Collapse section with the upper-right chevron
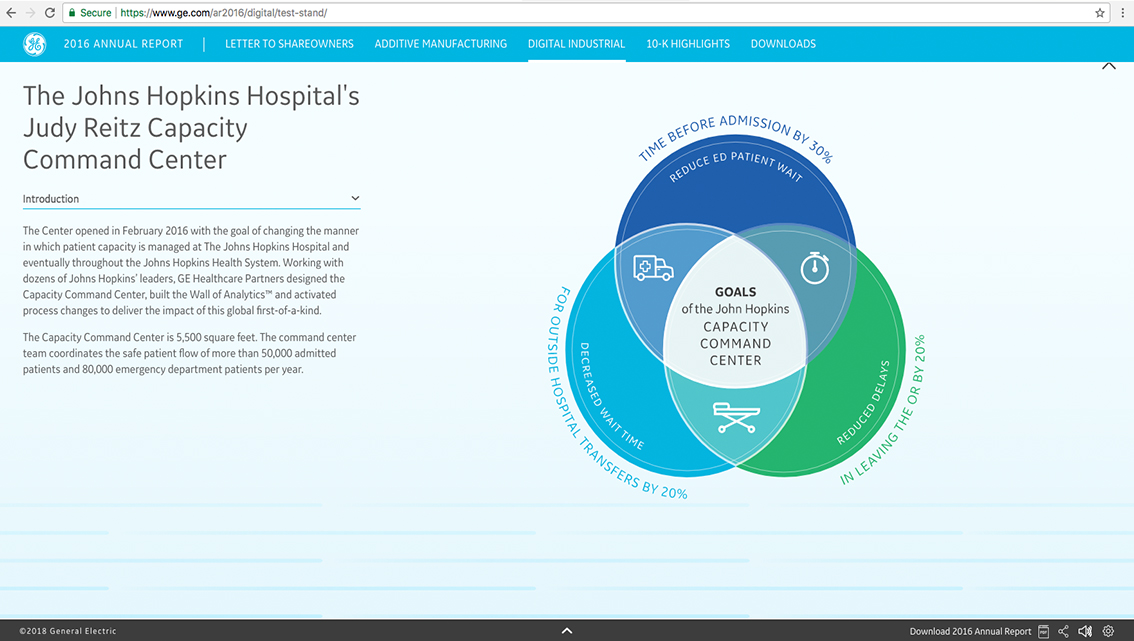 (1109, 66)
